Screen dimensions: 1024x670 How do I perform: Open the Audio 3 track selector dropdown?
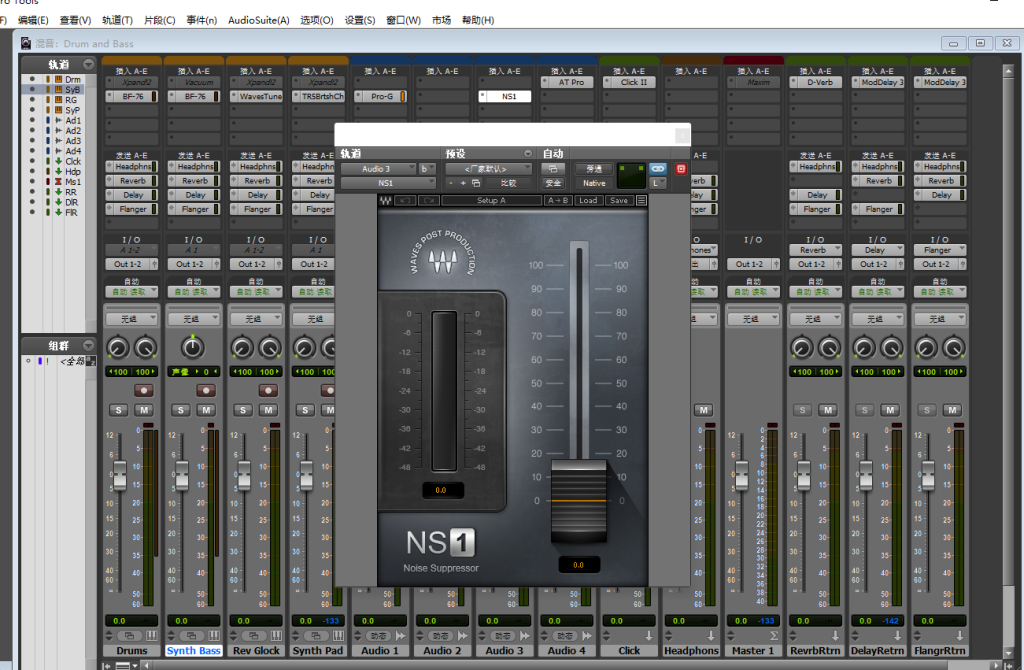378,169
